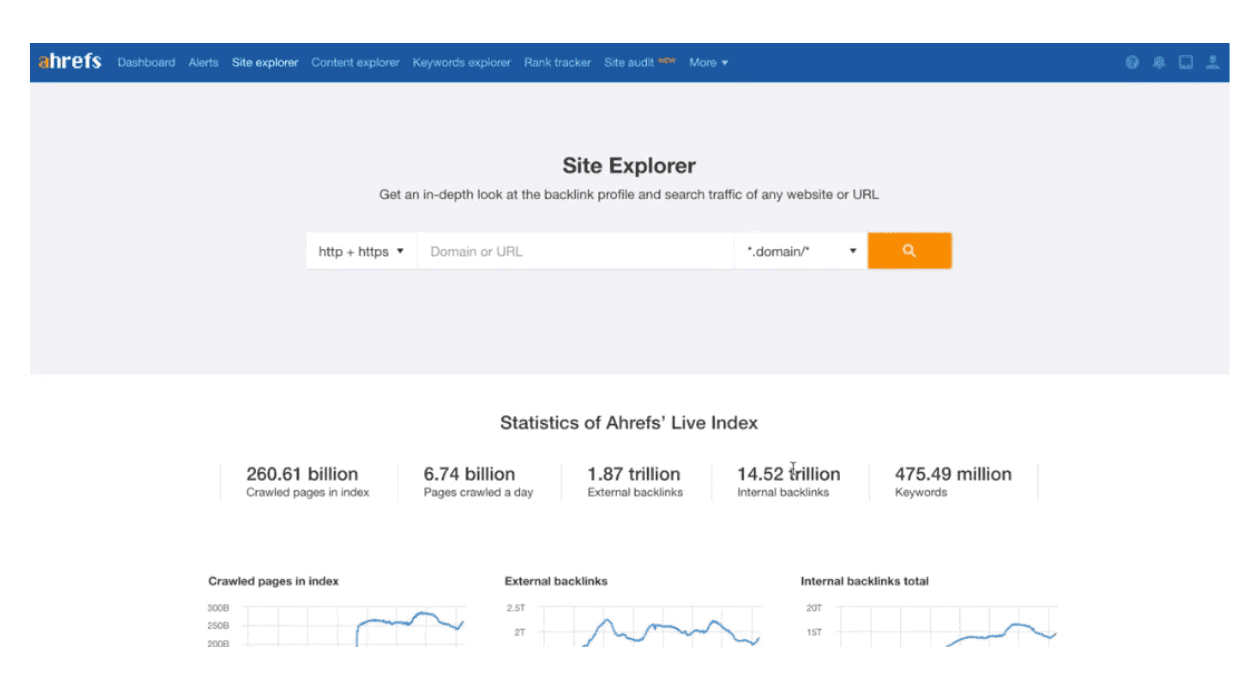Click the "1.87 trillion" statistic
This screenshot has height=690, width=1260.
pos(634,474)
